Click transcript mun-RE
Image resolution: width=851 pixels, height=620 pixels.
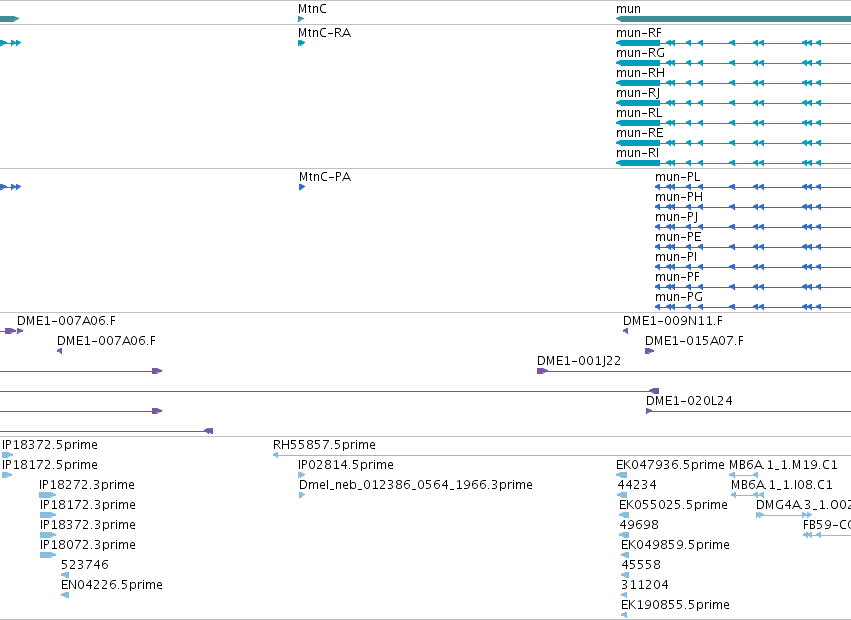(640, 133)
